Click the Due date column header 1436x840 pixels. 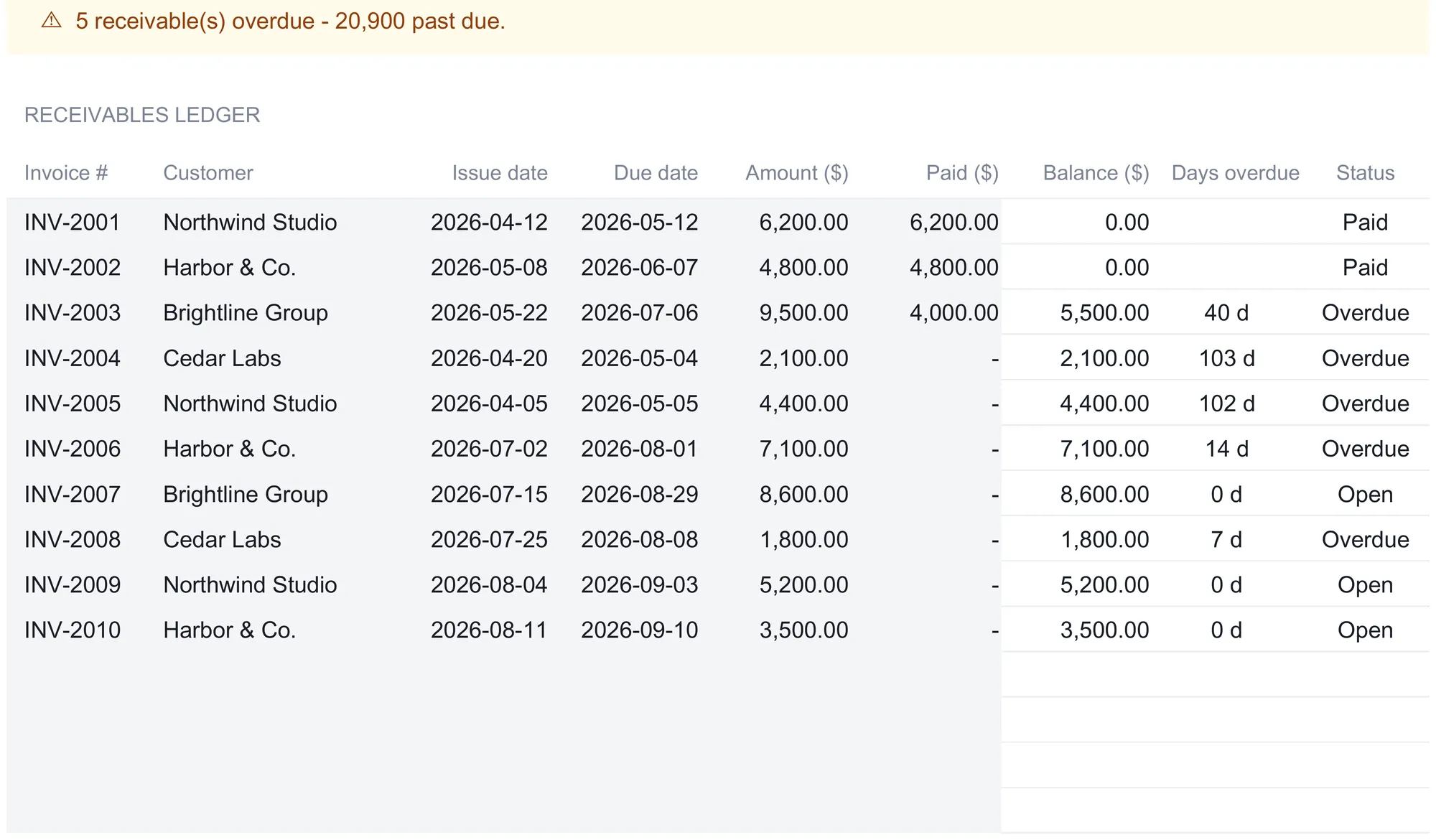656,173
